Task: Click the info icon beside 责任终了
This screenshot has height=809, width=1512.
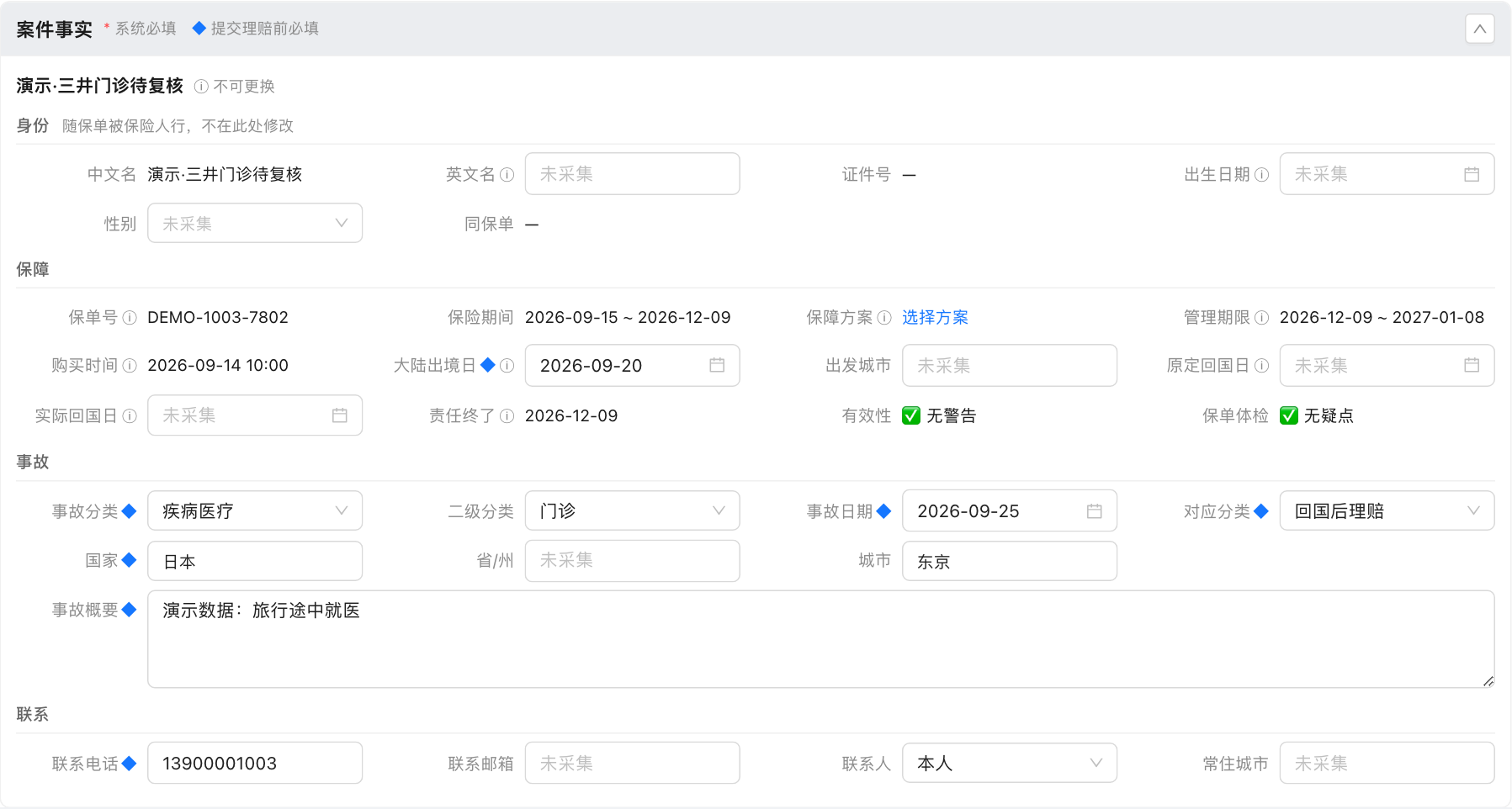Action: pos(507,415)
